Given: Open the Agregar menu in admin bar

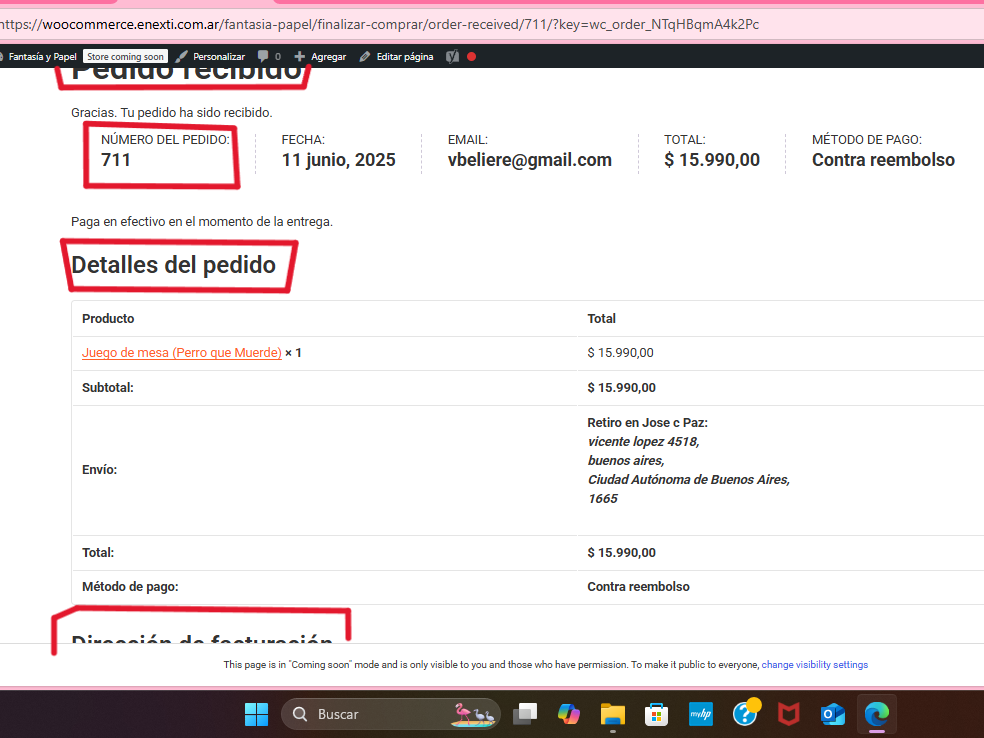Looking at the screenshot, I should 320,57.
